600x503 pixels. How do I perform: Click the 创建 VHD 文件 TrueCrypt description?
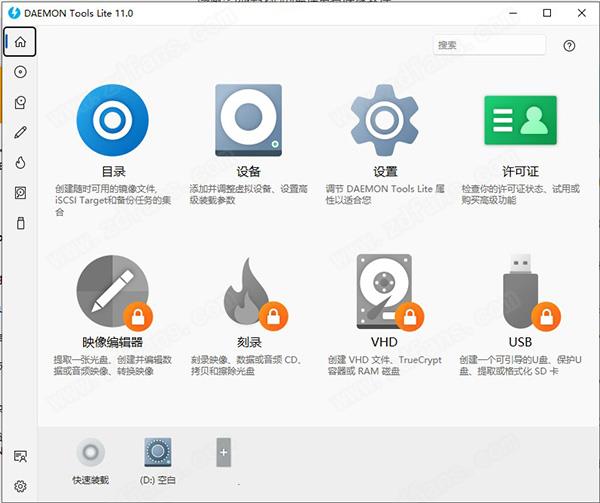tap(385, 365)
